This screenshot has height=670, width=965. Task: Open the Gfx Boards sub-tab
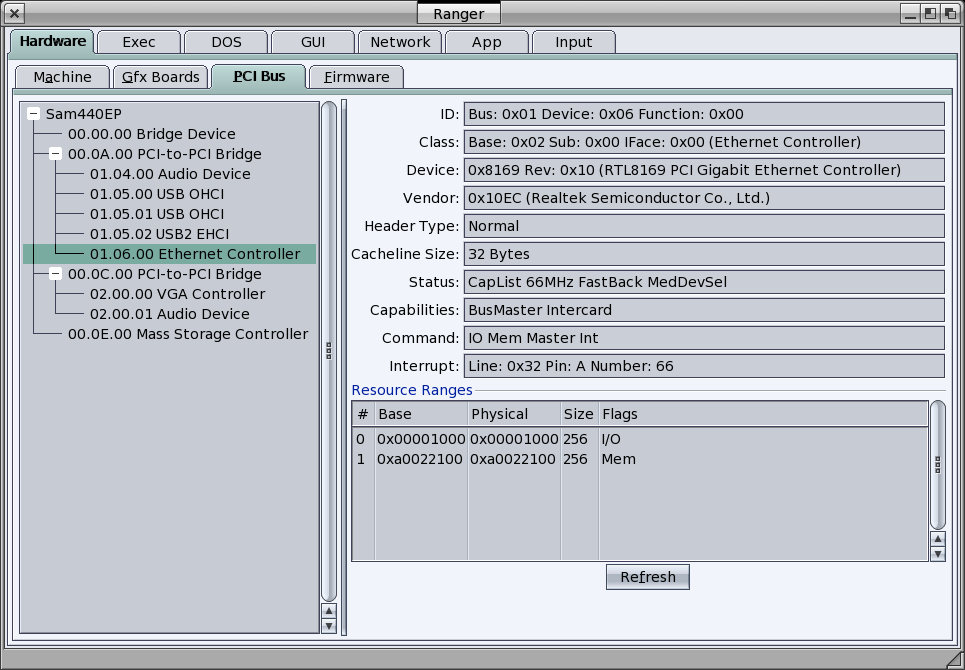click(x=161, y=77)
